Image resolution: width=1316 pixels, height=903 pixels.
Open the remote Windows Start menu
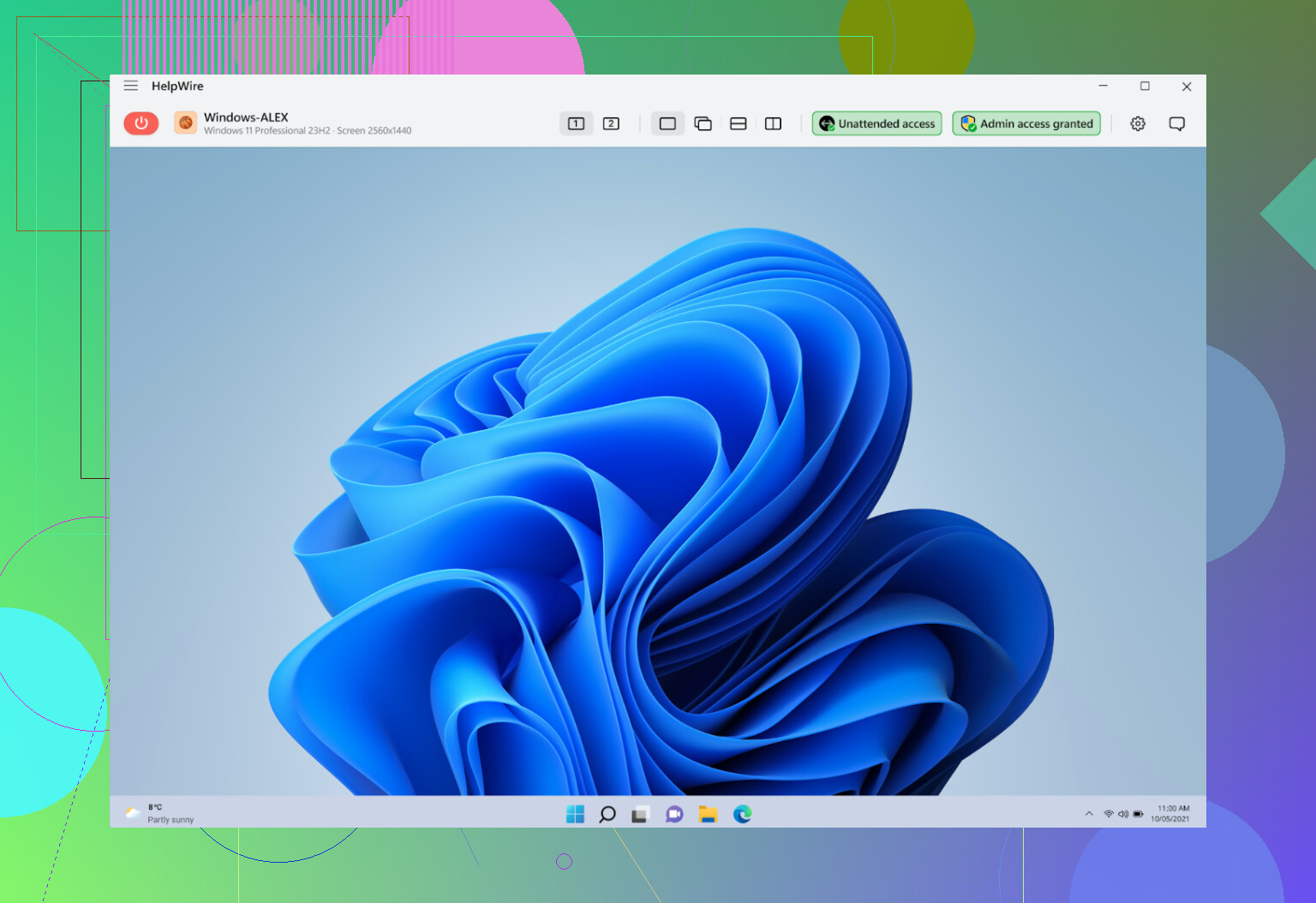pyautogui.click(x=575, y=814)
